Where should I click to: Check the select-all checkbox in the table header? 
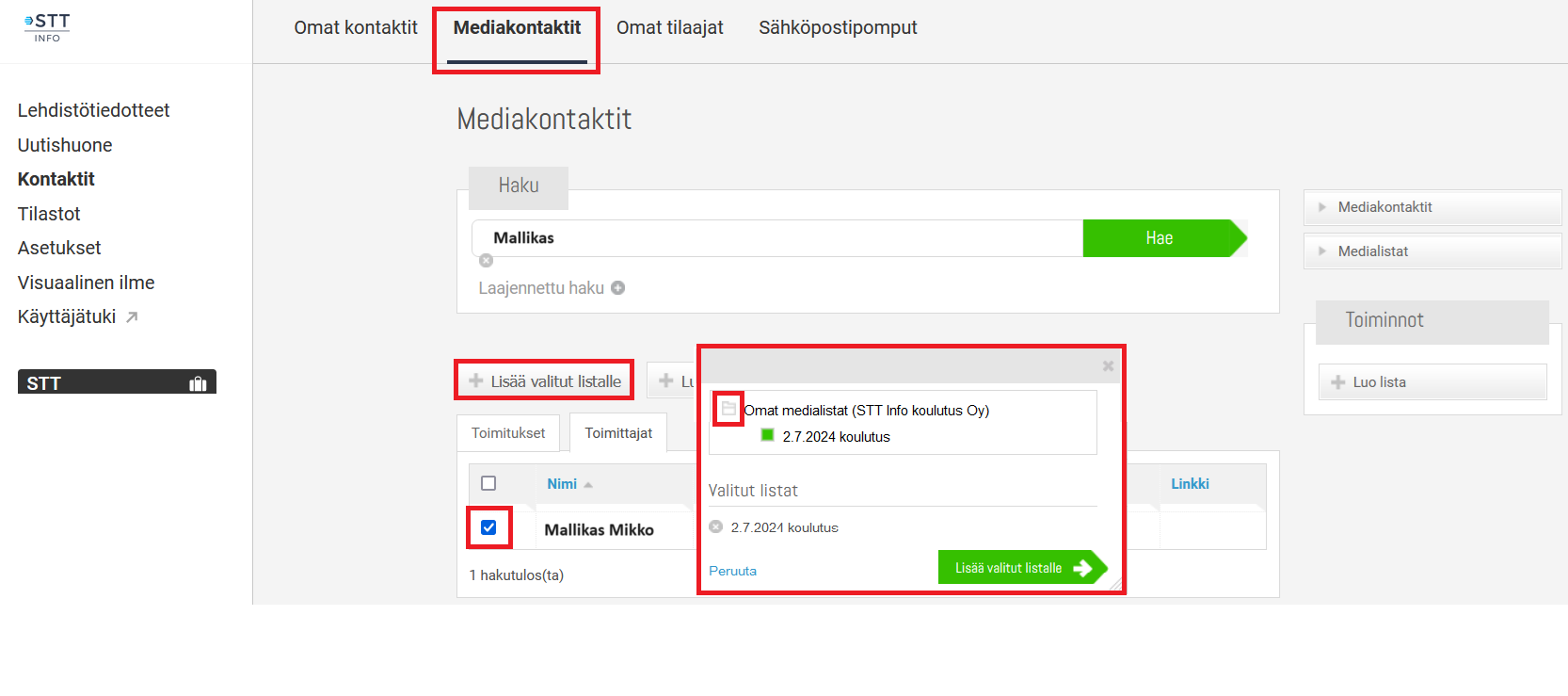(488, 483)
